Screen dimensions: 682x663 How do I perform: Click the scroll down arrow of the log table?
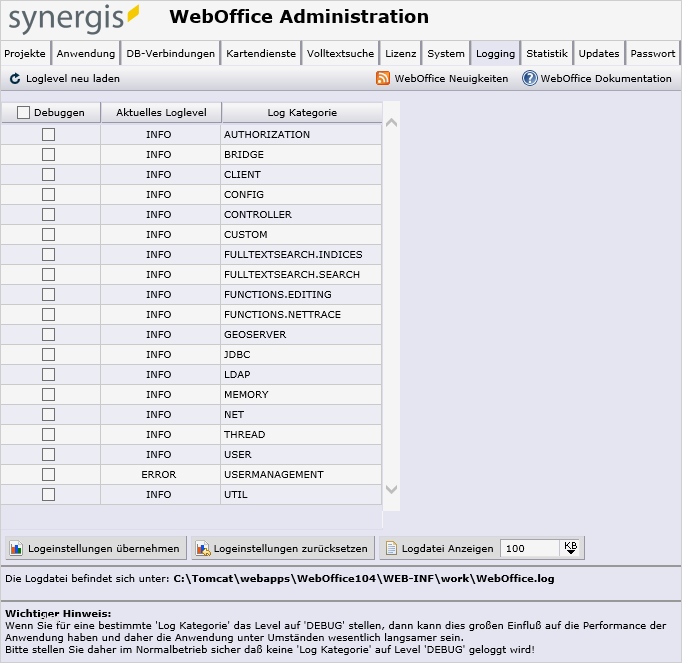pos(391,489)
